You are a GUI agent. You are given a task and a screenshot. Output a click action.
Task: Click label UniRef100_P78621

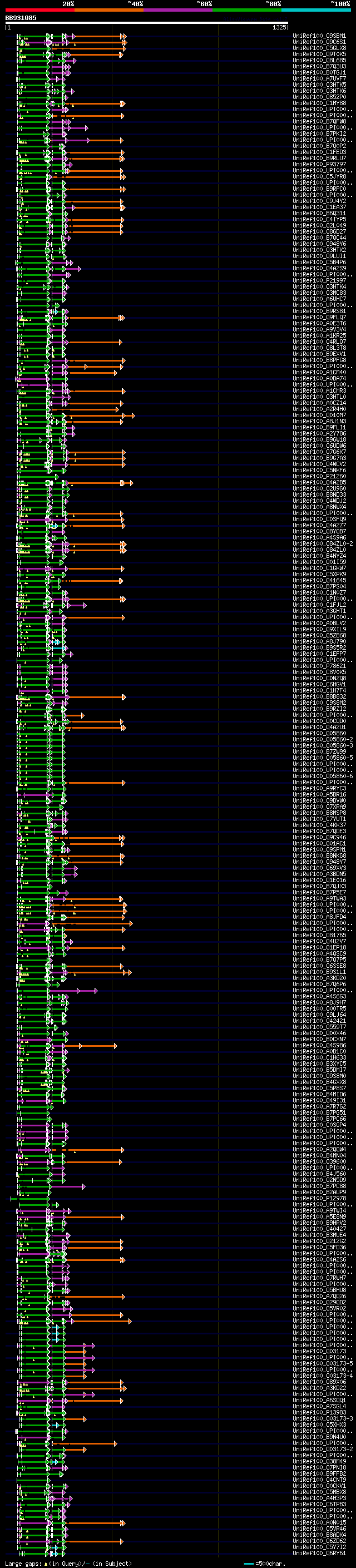click(319, 666)
